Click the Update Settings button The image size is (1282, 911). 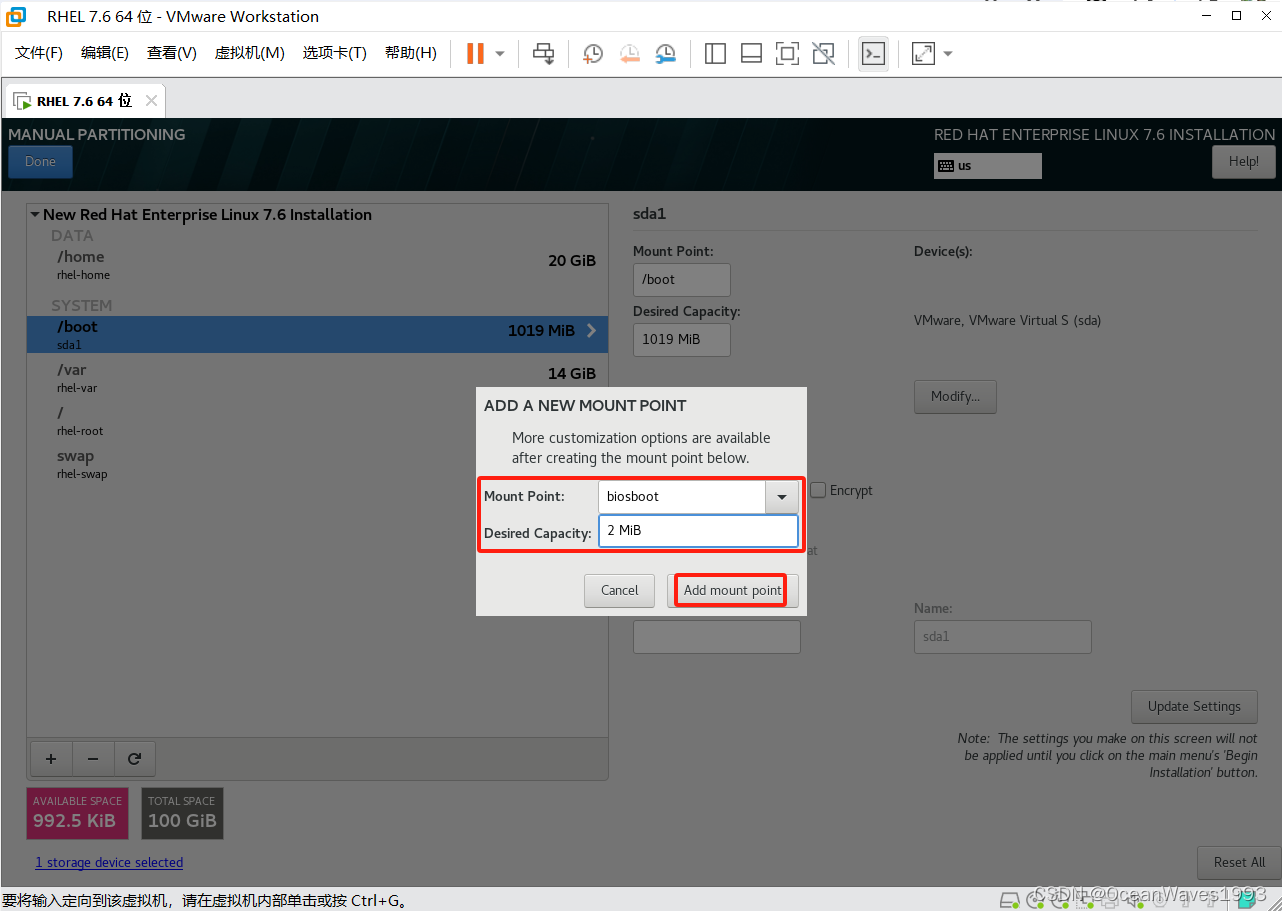coord(1194,706)
